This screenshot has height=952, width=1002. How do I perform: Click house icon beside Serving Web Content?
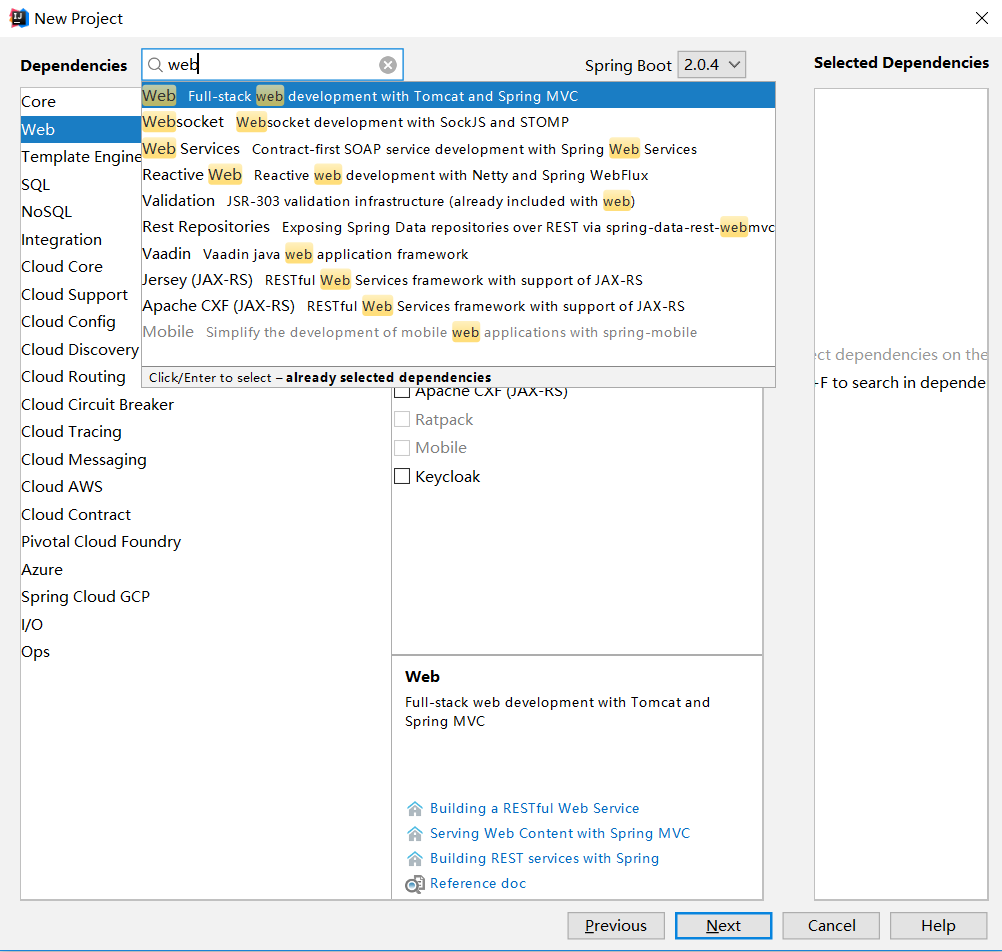pos(415,834)
